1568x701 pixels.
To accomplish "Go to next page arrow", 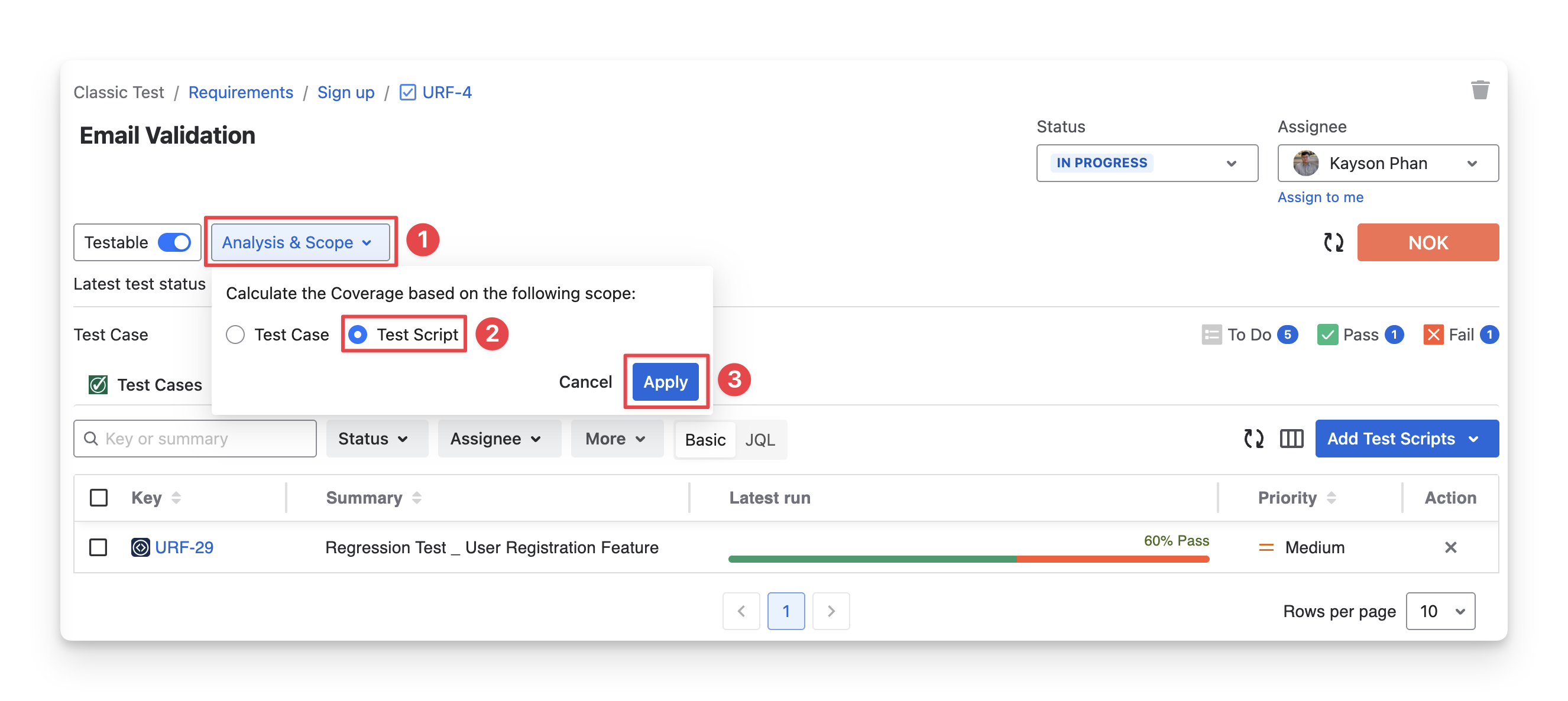I will 831,611.
